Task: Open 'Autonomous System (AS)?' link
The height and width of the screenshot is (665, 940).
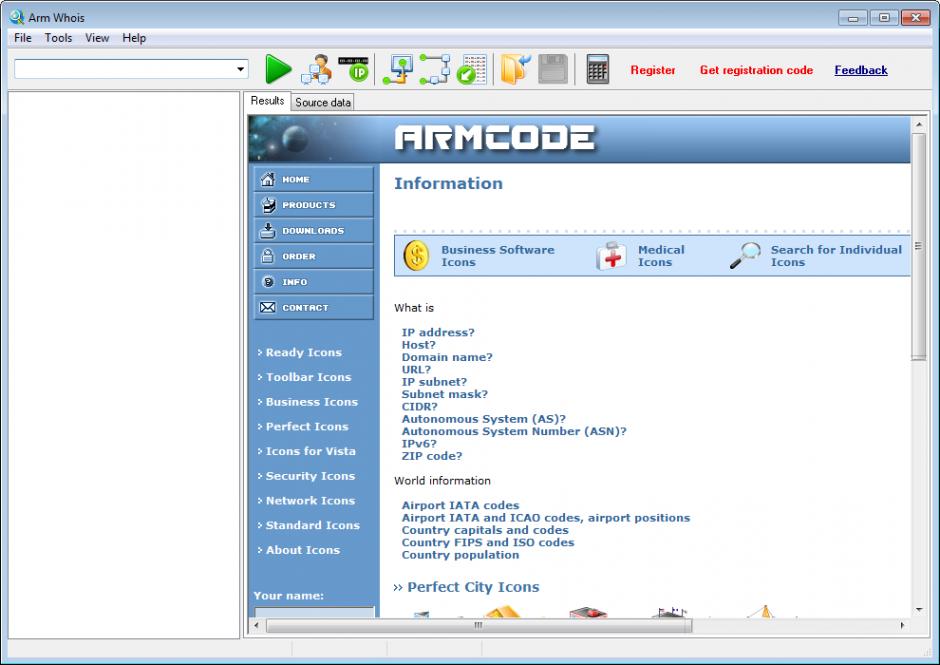Action: pos(483,419)
